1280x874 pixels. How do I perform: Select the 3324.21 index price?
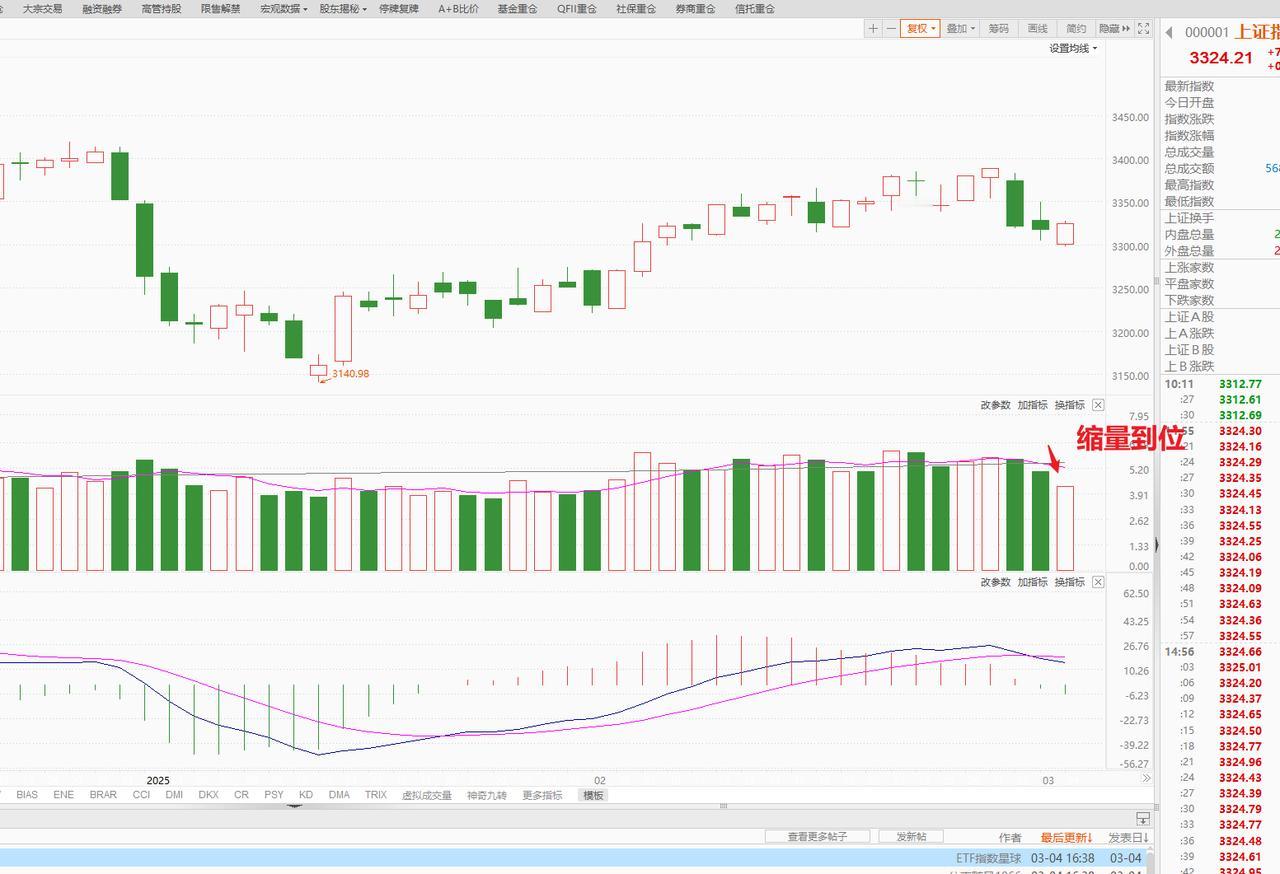click(x=1220, y=58)
